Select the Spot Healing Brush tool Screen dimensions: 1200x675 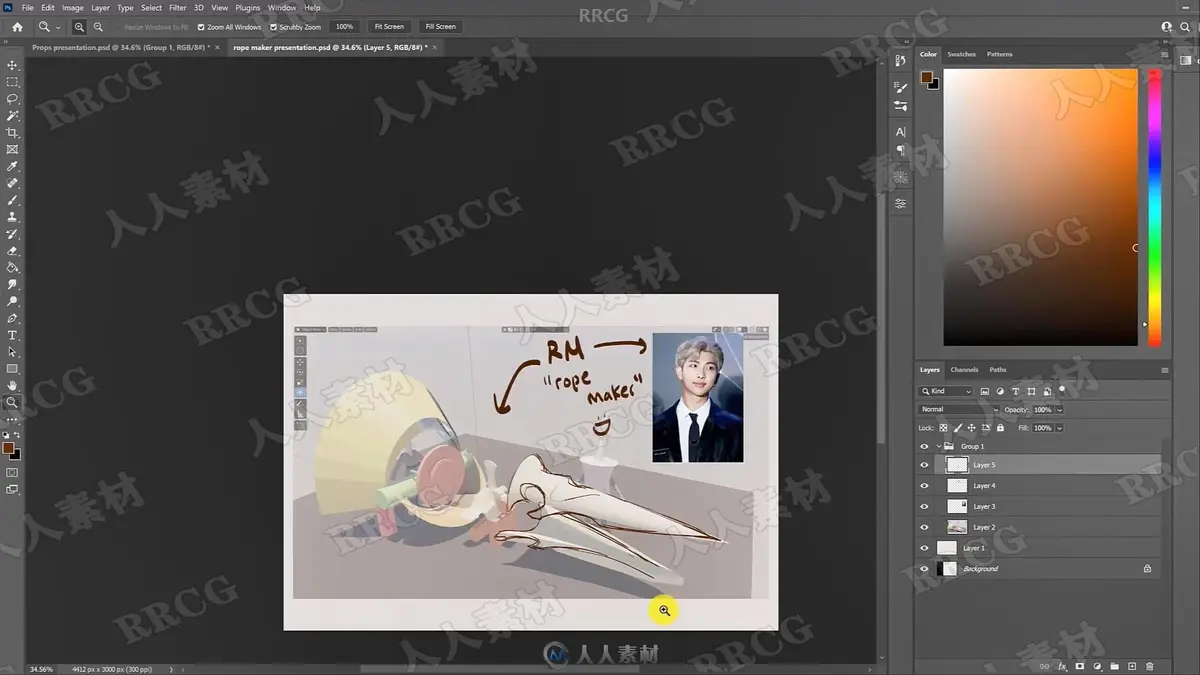coord(13,183)
